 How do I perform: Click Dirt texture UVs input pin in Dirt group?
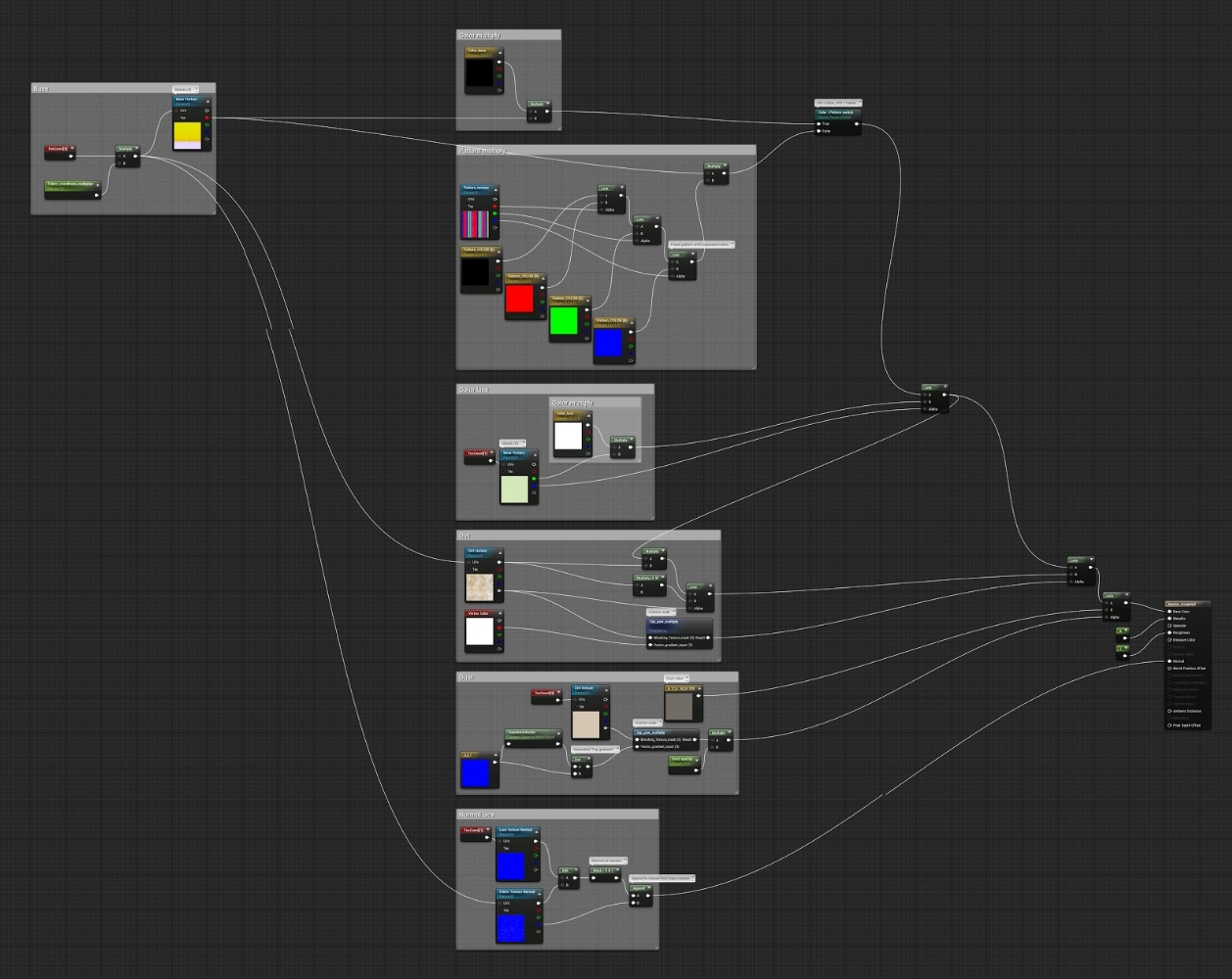coord(468,562)
